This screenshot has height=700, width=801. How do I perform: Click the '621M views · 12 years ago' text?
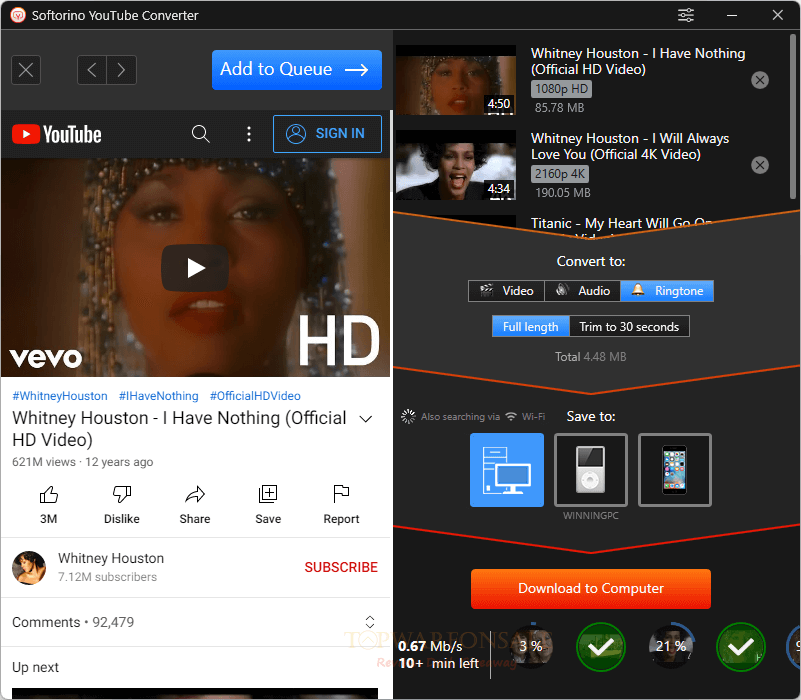tap(83, 462)
